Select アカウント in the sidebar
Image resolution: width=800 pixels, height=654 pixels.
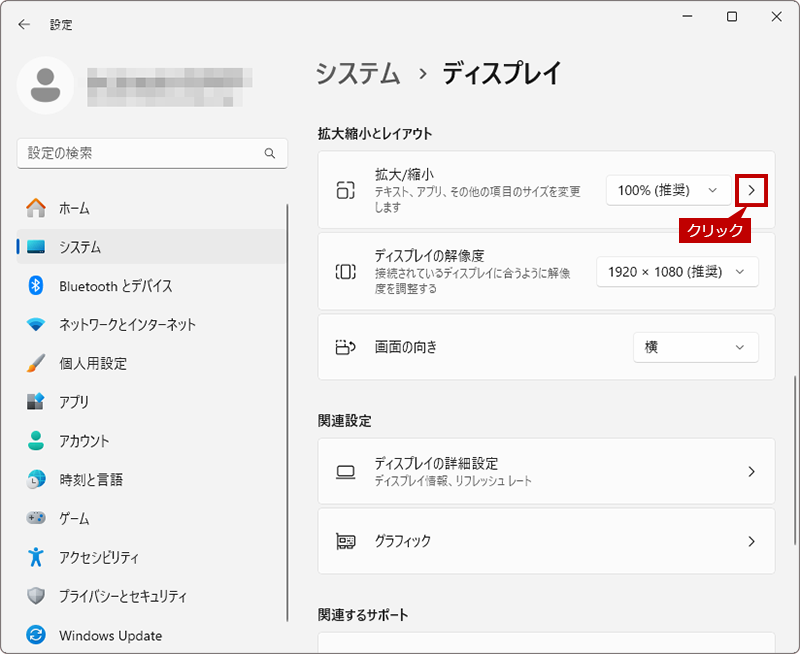click(152, 441)
